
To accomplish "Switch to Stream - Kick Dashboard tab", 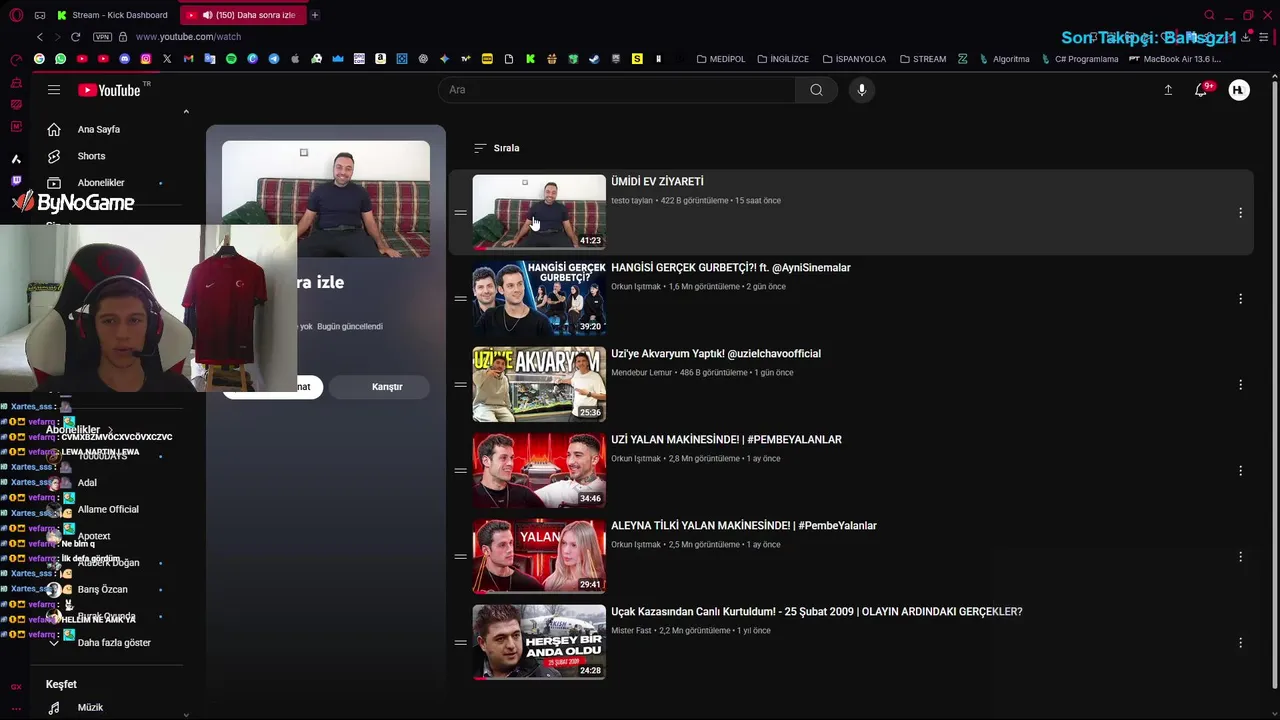I will click(113, 15).
